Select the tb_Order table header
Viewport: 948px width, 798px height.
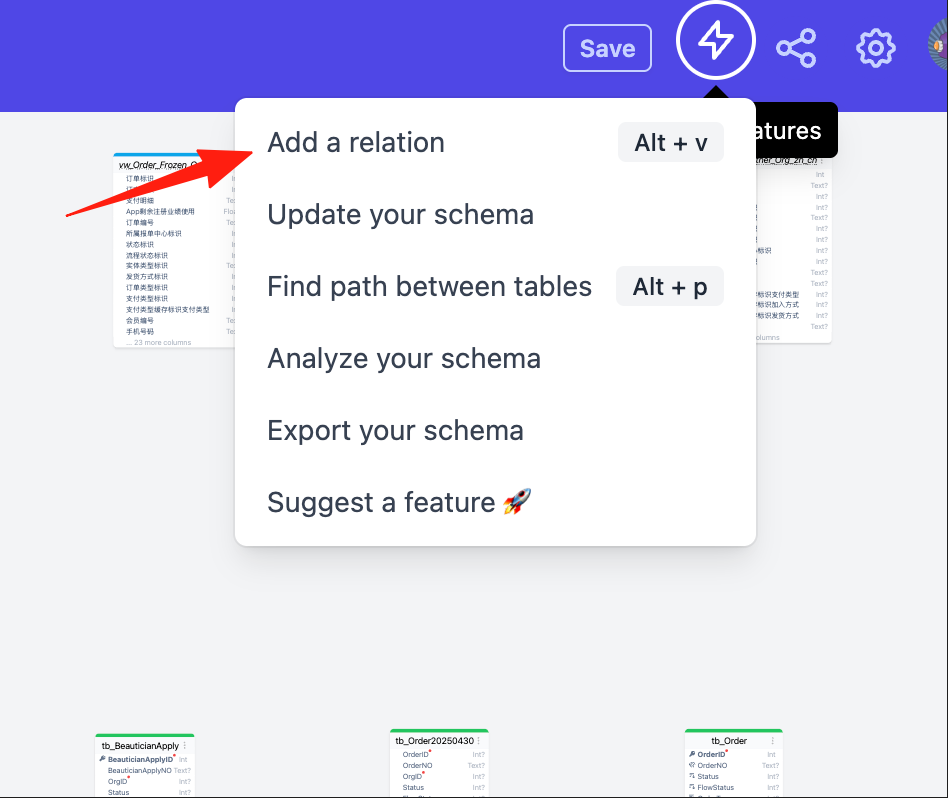click(733, 741)
